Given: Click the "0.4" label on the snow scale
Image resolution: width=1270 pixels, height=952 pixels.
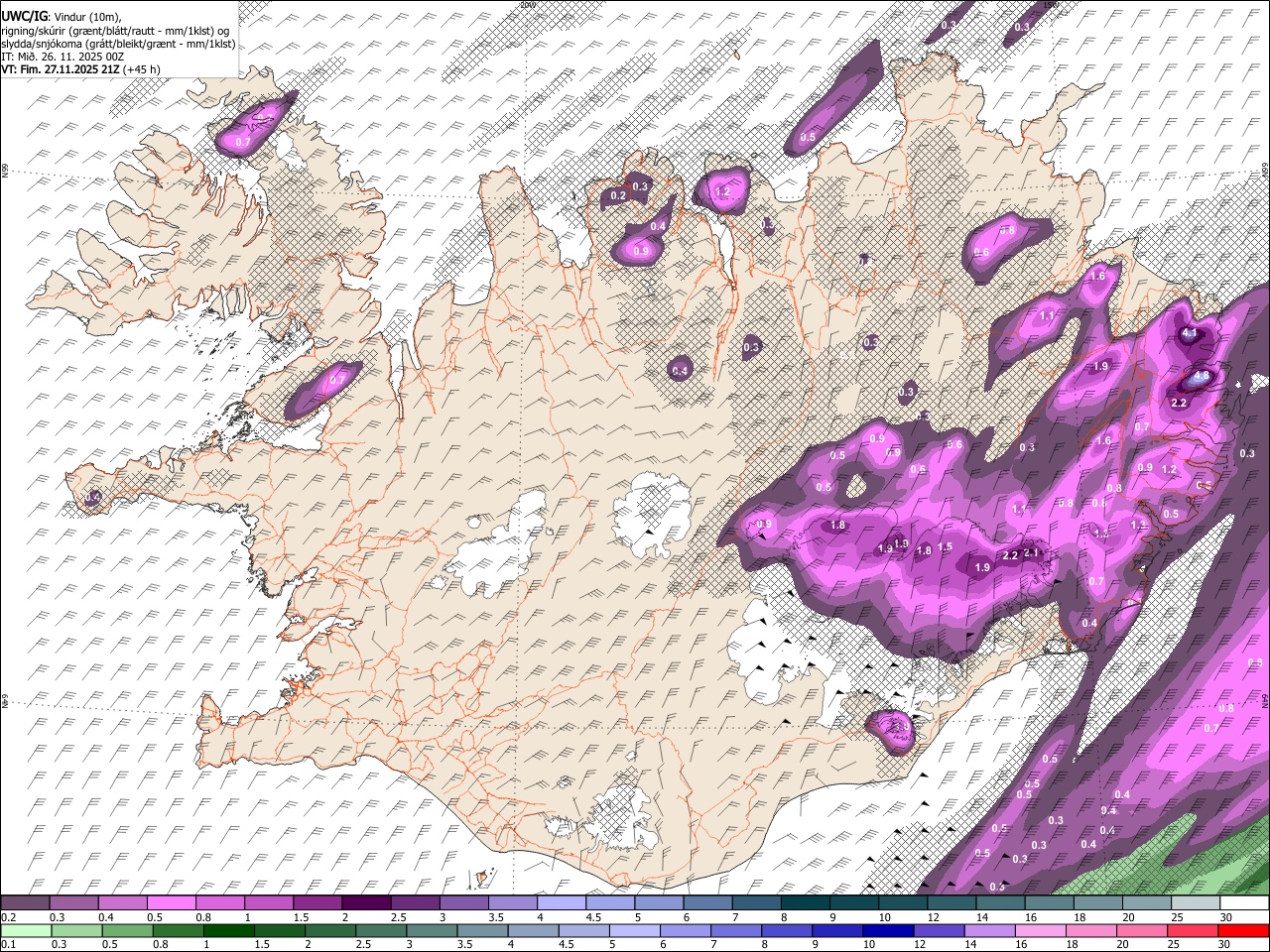Looking at the screenshot, I should point(106,917).
